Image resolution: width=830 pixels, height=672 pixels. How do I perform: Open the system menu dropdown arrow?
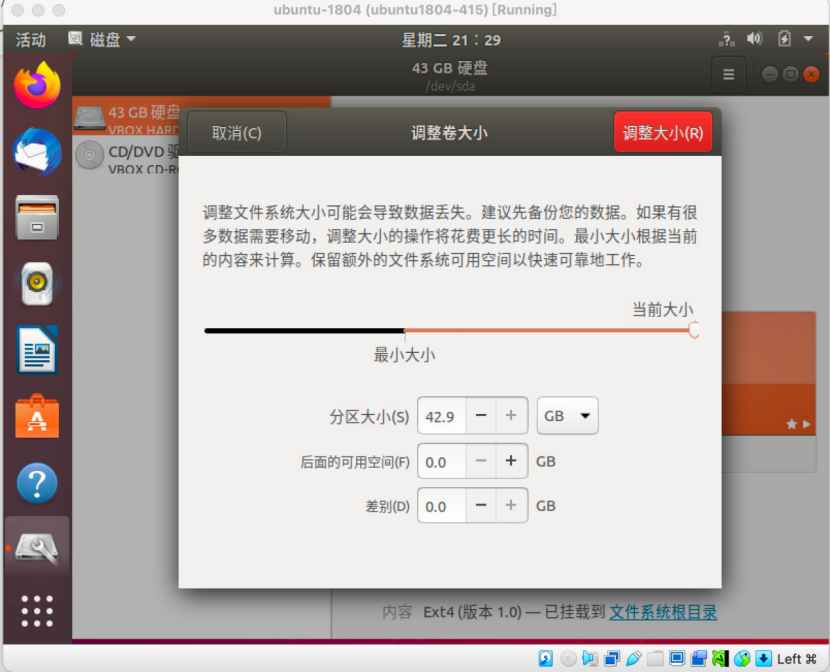[x=808, y=39]
